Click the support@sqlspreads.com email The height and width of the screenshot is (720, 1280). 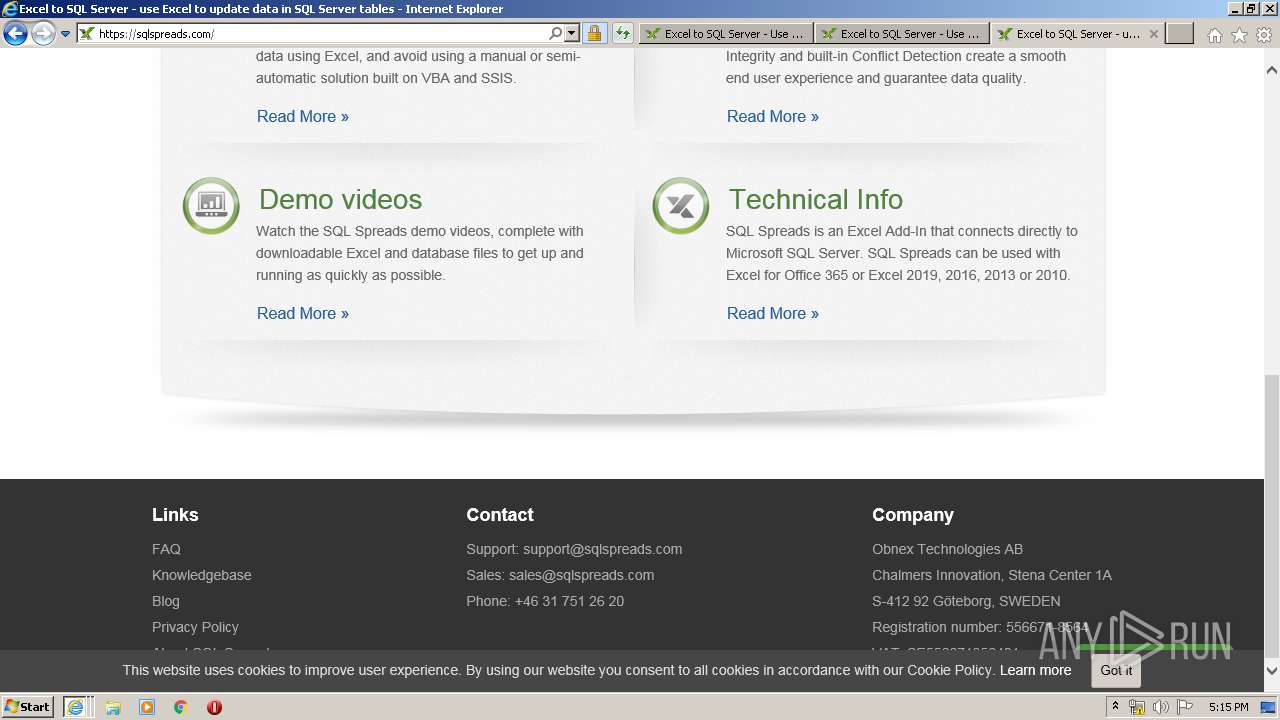(602, 549)
